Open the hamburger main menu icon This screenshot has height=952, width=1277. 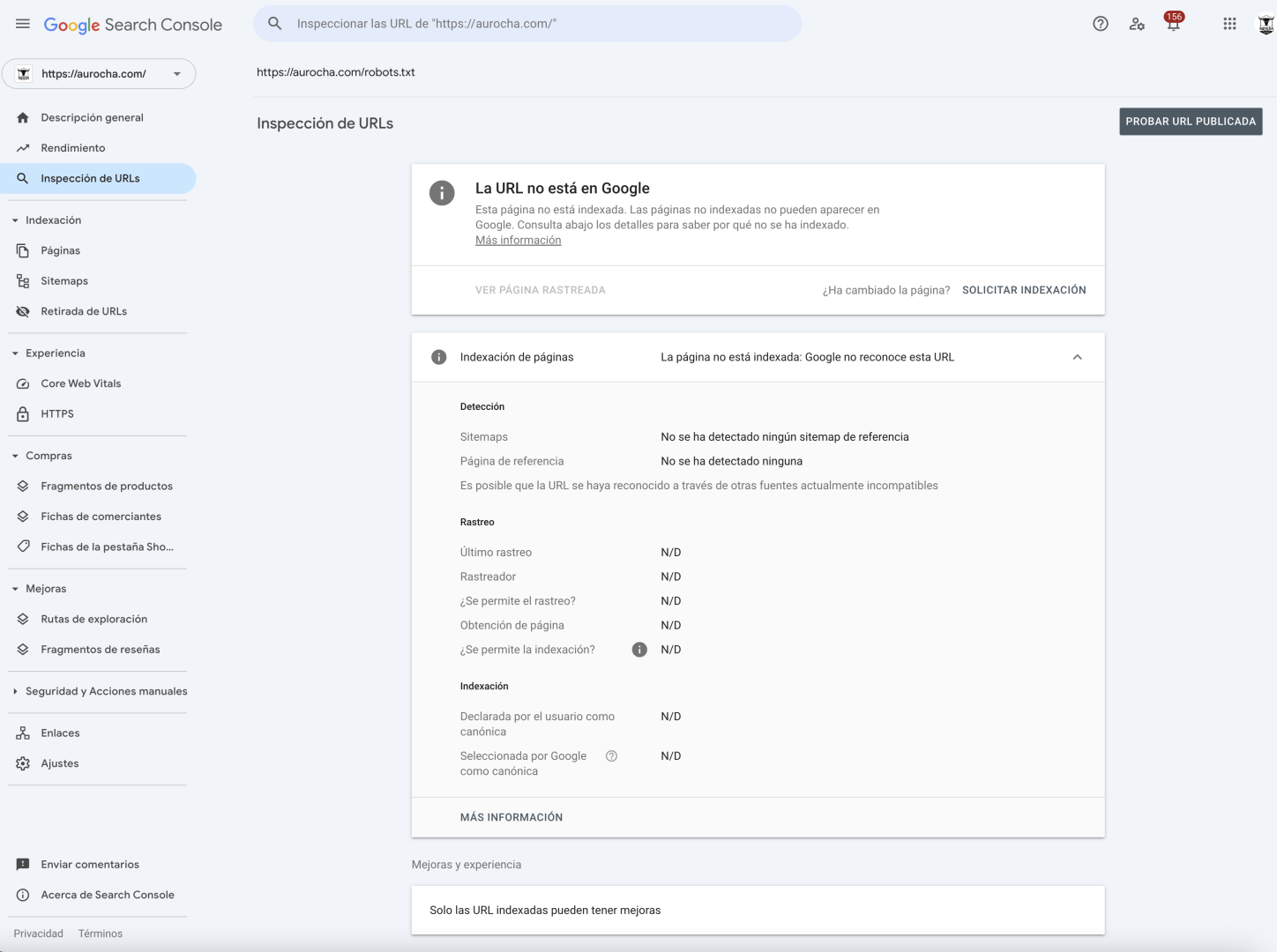(x=23, y=24)
